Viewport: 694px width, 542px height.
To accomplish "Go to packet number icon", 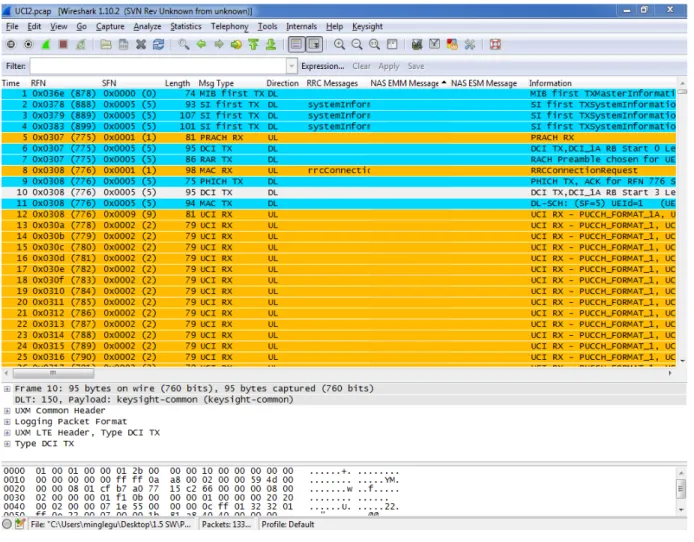I will pyautogui.click(x=236, y=45).
